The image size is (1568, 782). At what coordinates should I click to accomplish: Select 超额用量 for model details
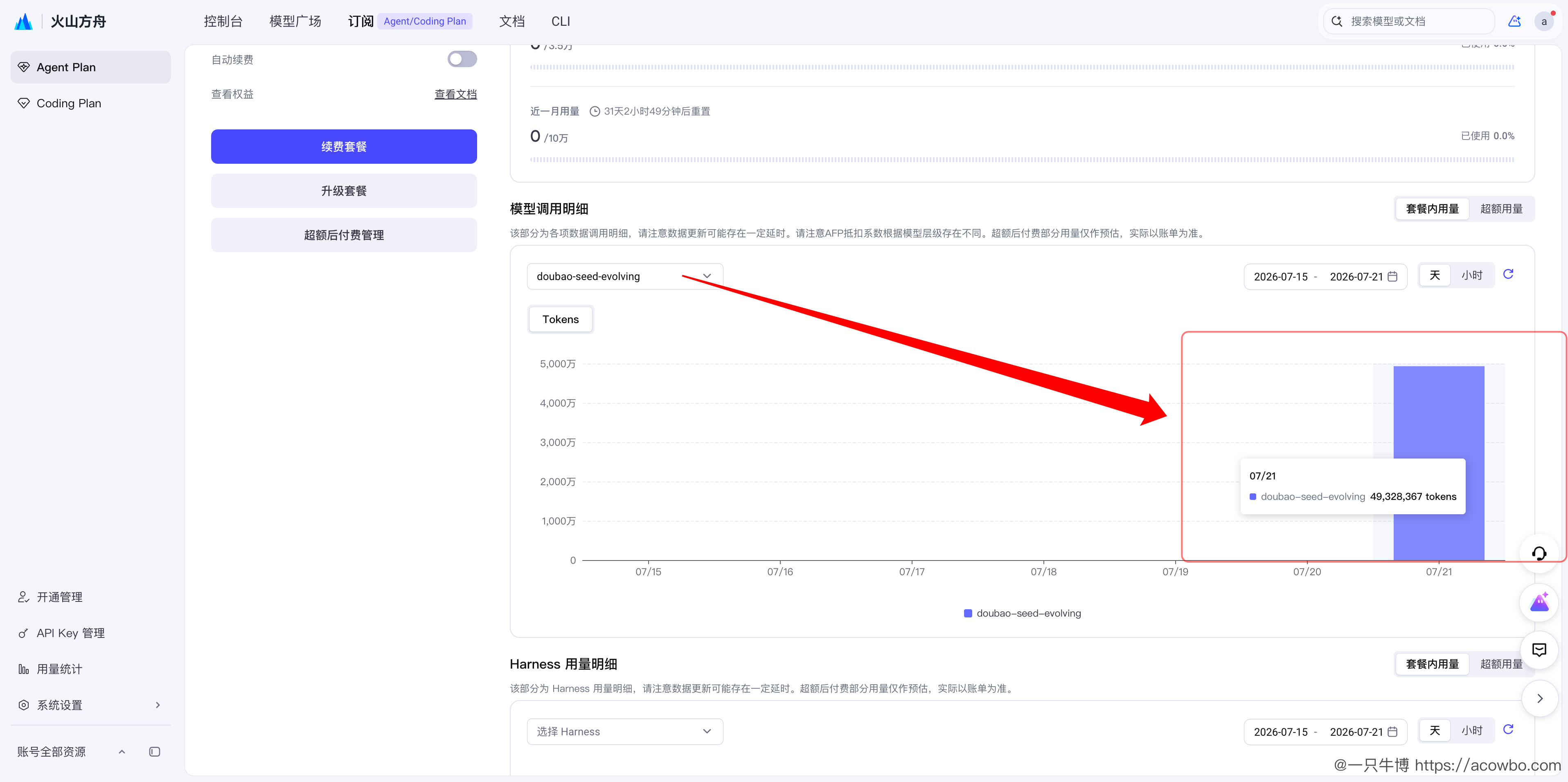click(1501, 209)
